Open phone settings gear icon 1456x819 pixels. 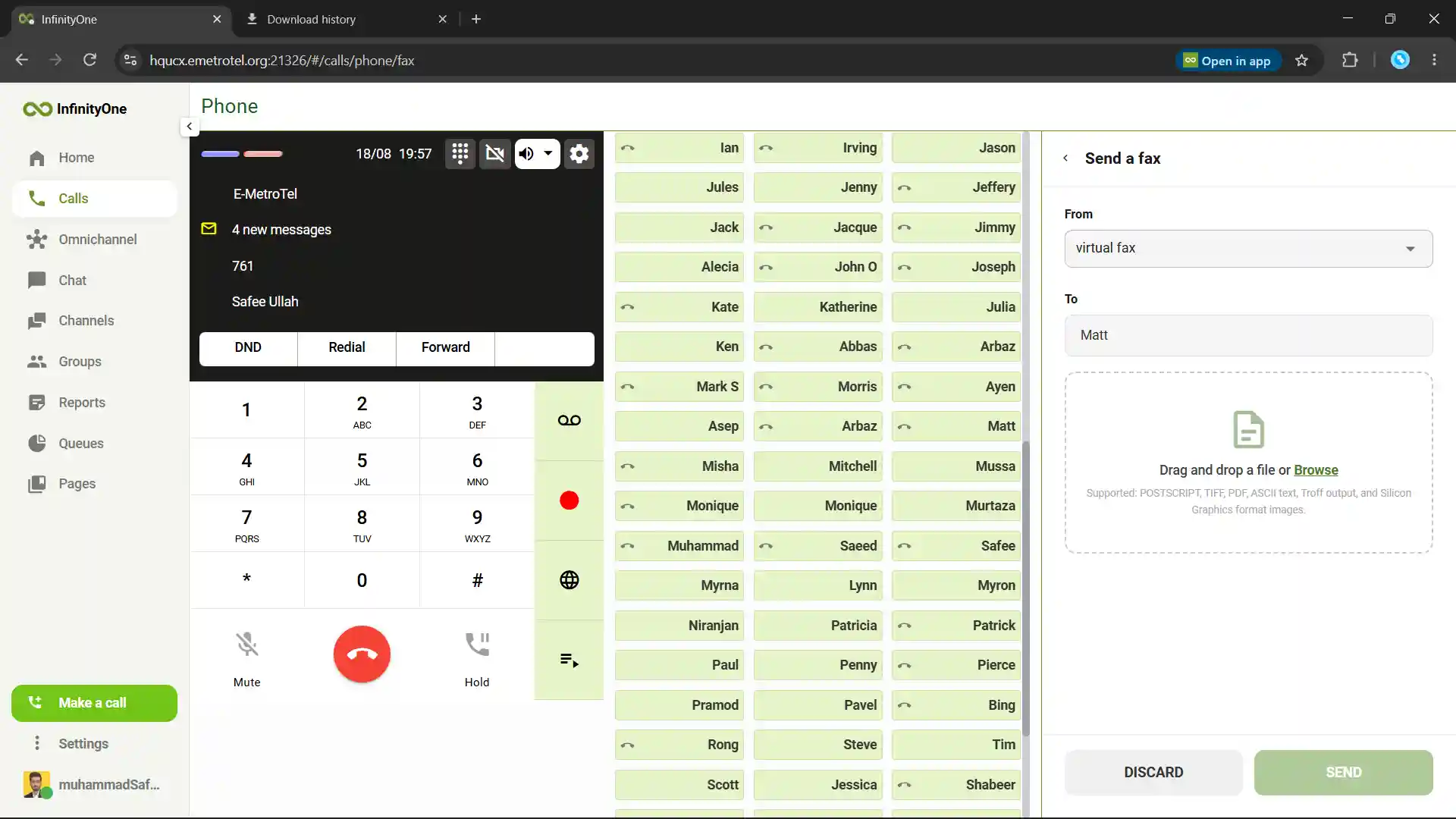(579, 154)
